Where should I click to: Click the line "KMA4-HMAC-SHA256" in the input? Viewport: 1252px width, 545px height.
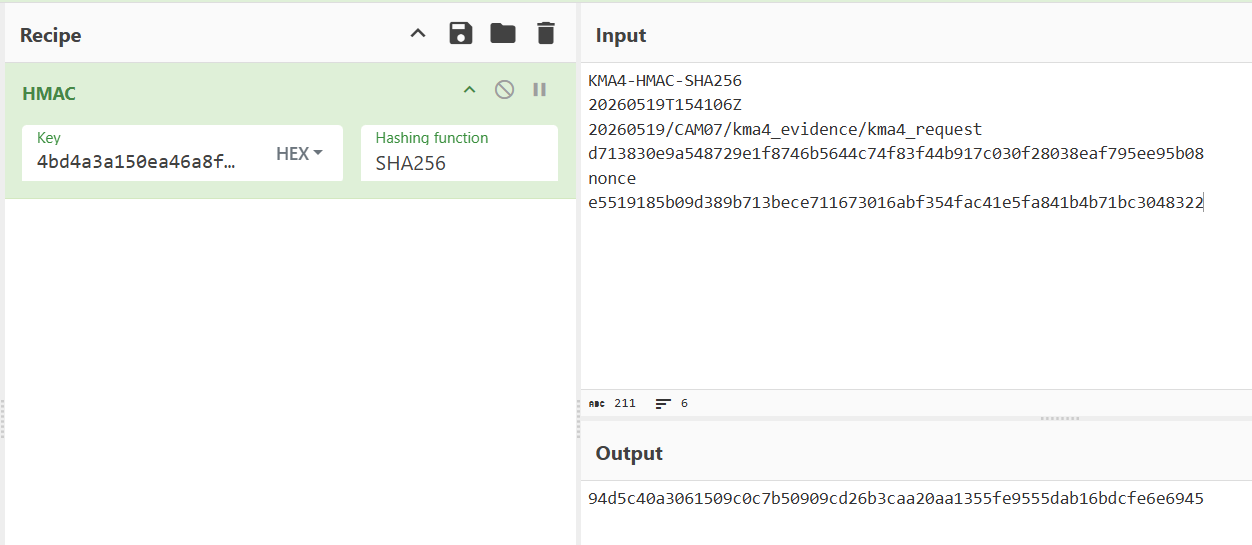coord(665,81)
